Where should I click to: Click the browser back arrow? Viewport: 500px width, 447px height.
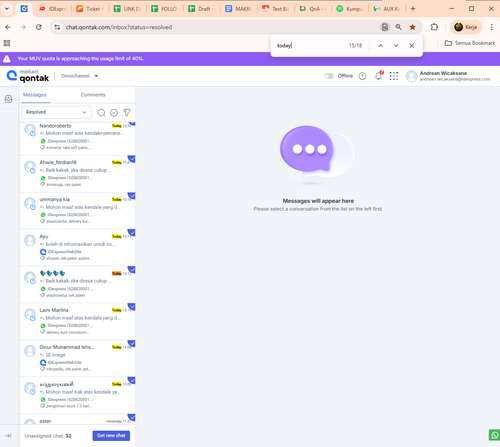(8, 27)
